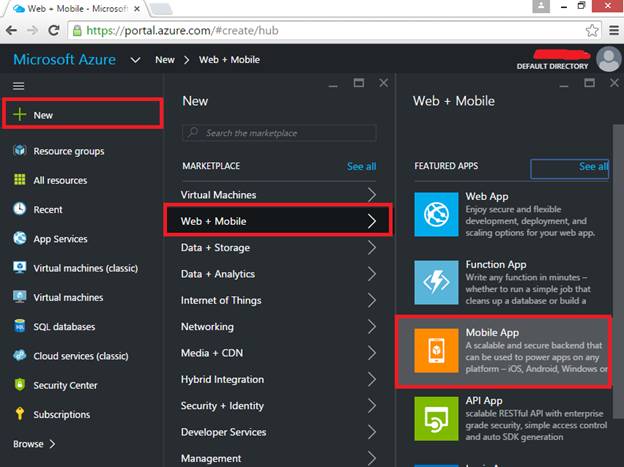
Task: Click the Subscriptions key icon
Action: (x=20, y=414)
